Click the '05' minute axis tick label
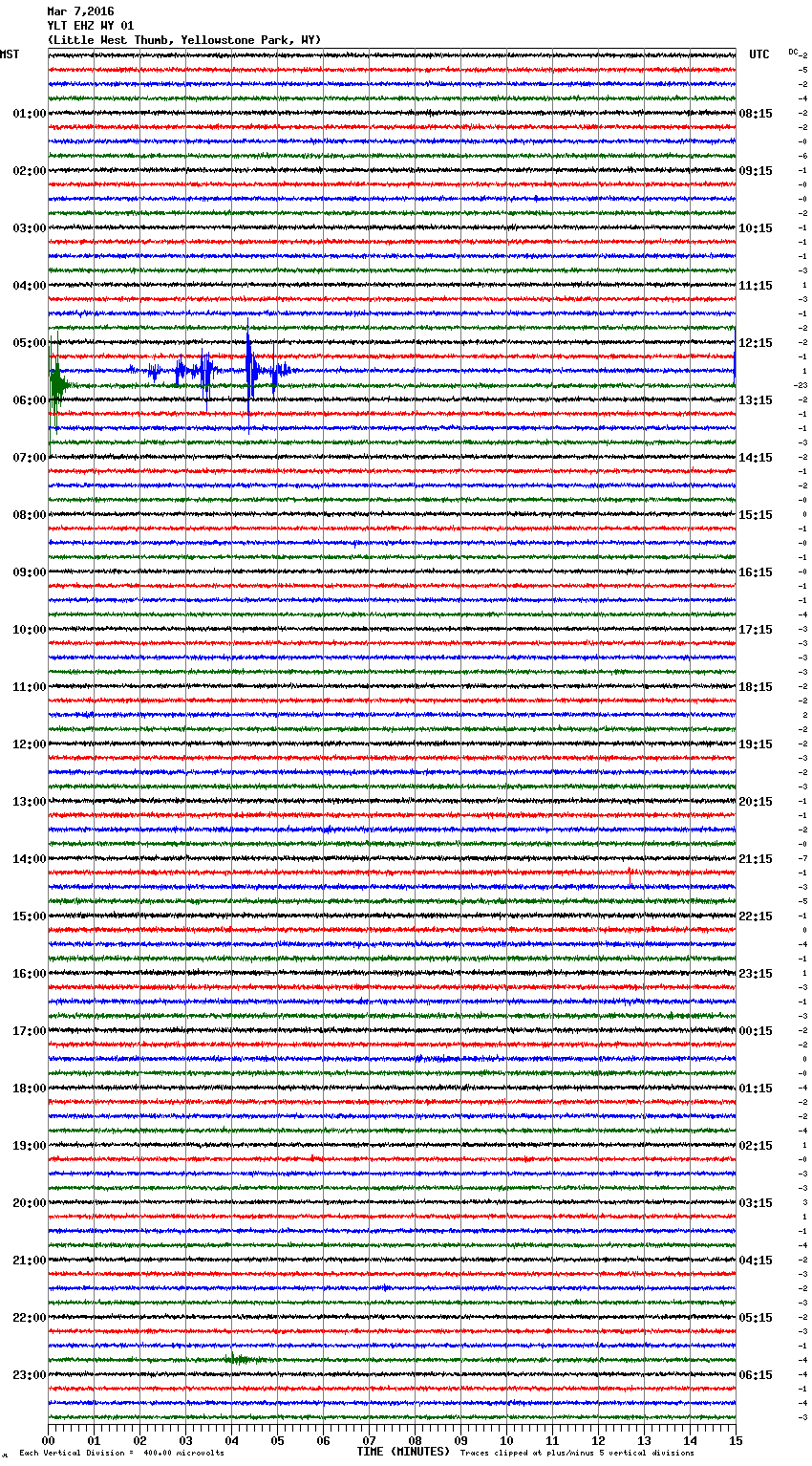Screen dimensions: 812x1466 (x=277, y=1440)
